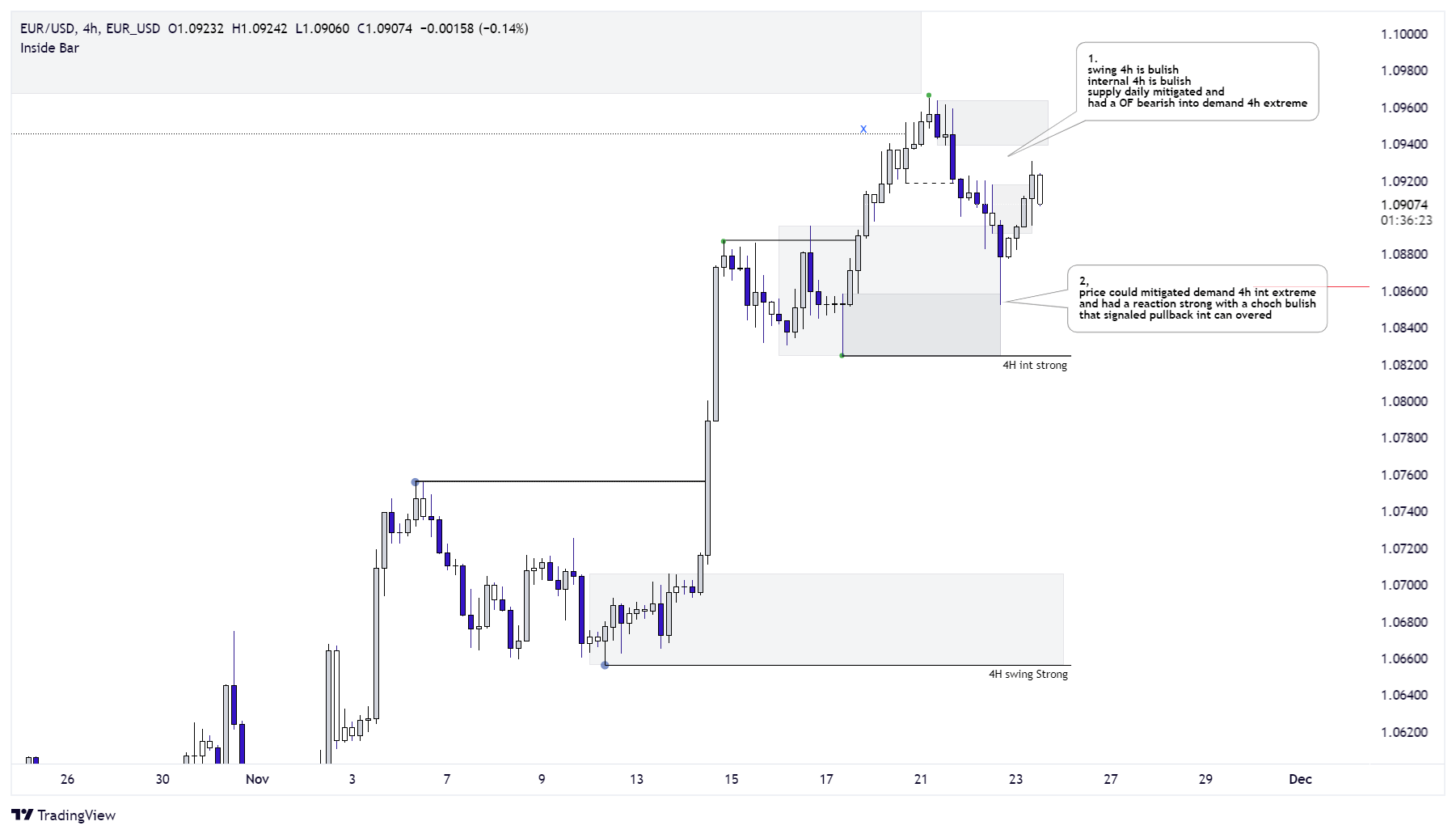The height and width of the screenshot is (834, 1456).
Task: Click the blue X crossing marker
Action: (x=863, y=129)
